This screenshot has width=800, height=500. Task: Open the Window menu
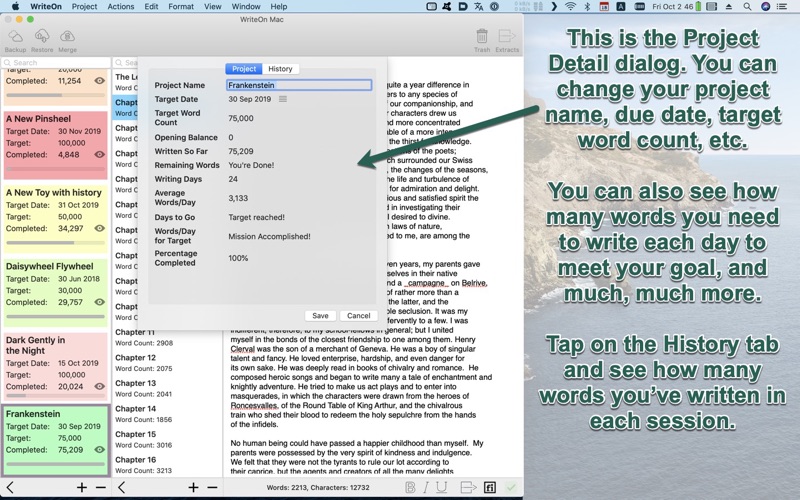coord(246,7)
